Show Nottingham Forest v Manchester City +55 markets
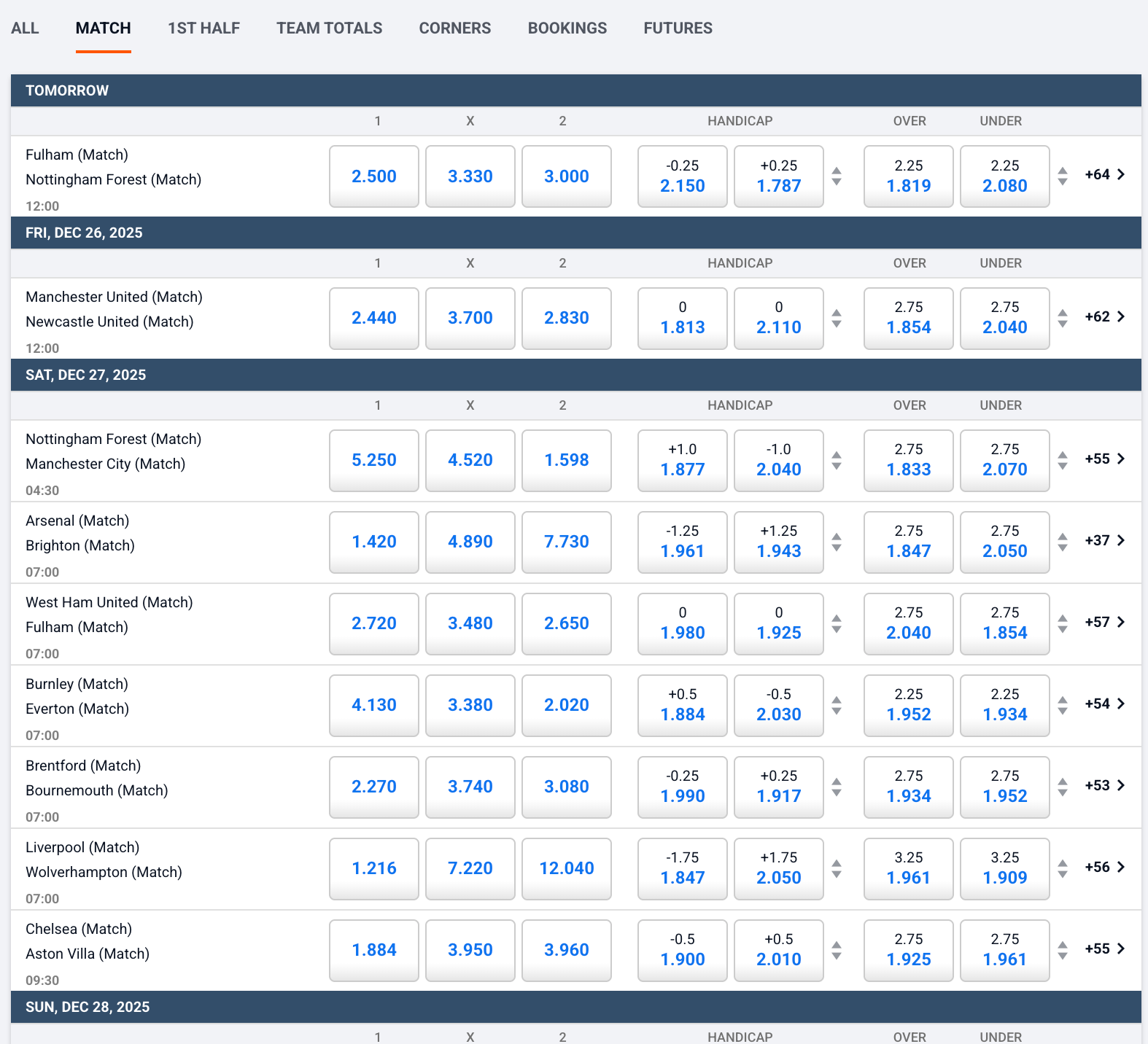1148x1044 pixels. pyautogui.click(x=1105, y=459)
